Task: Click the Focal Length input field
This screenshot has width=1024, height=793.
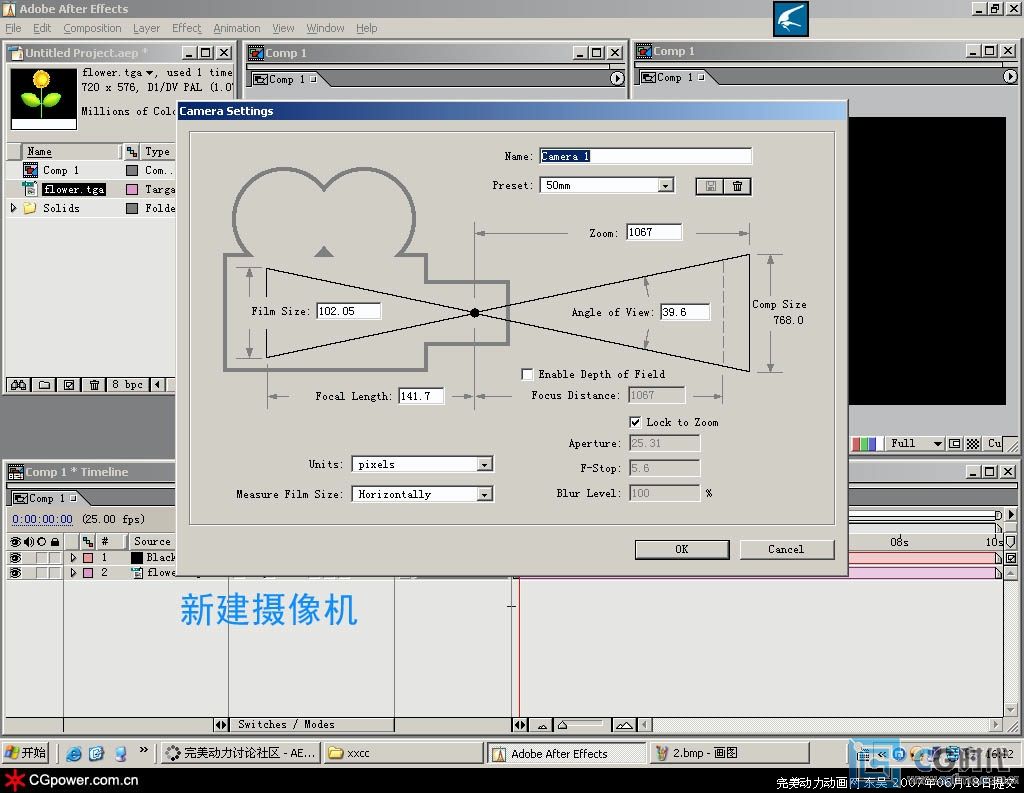Action: coord(421,396)
